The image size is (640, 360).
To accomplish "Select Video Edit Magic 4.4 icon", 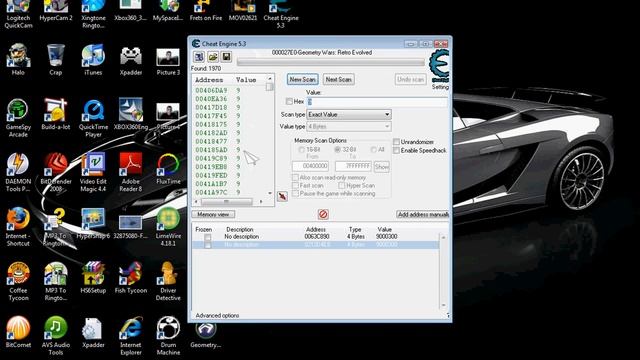I will 93,173.
